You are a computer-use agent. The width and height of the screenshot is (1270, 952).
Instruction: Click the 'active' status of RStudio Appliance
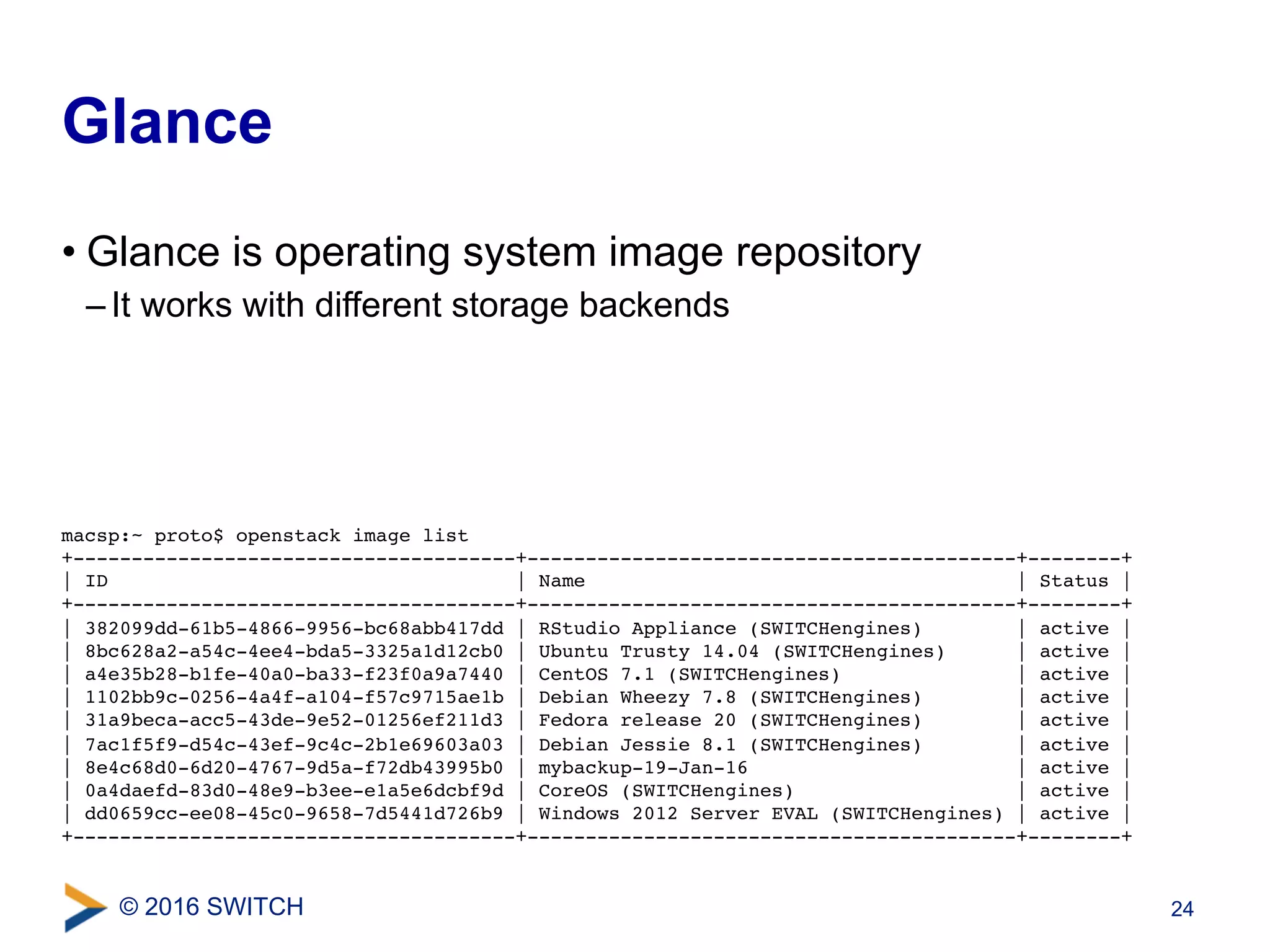click(x=1074, y=628)
